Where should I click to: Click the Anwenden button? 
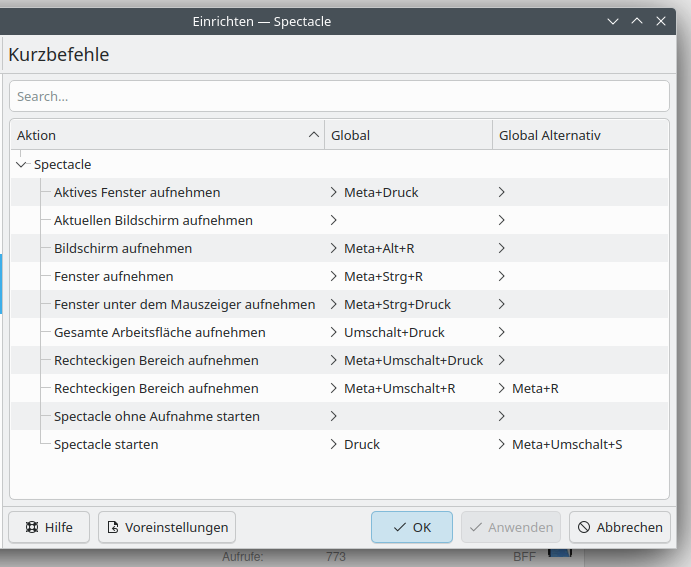[511, 527]
